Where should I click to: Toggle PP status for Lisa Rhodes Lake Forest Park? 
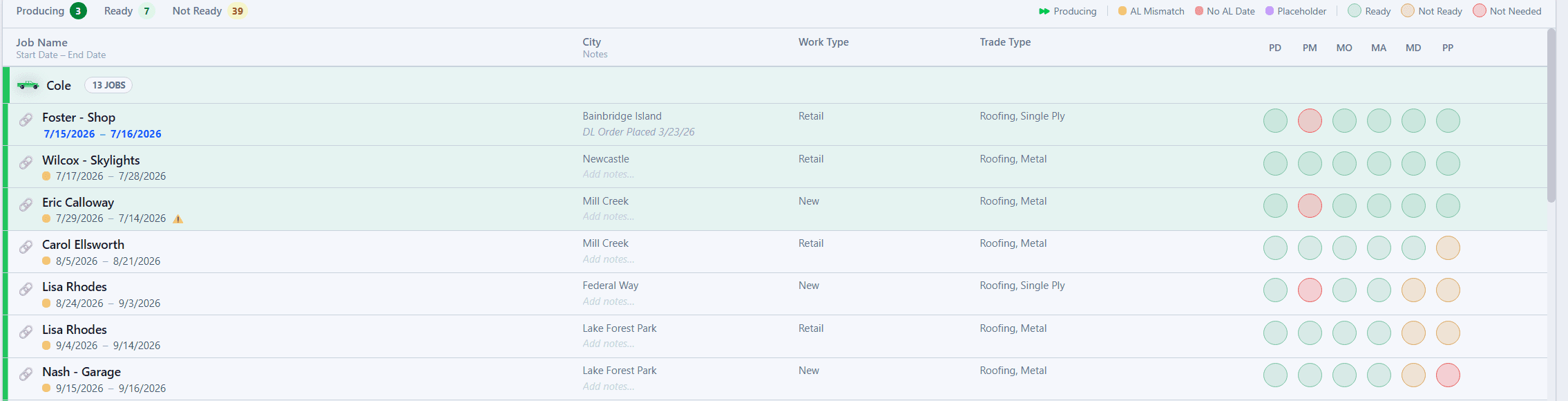pos(1448,333)
